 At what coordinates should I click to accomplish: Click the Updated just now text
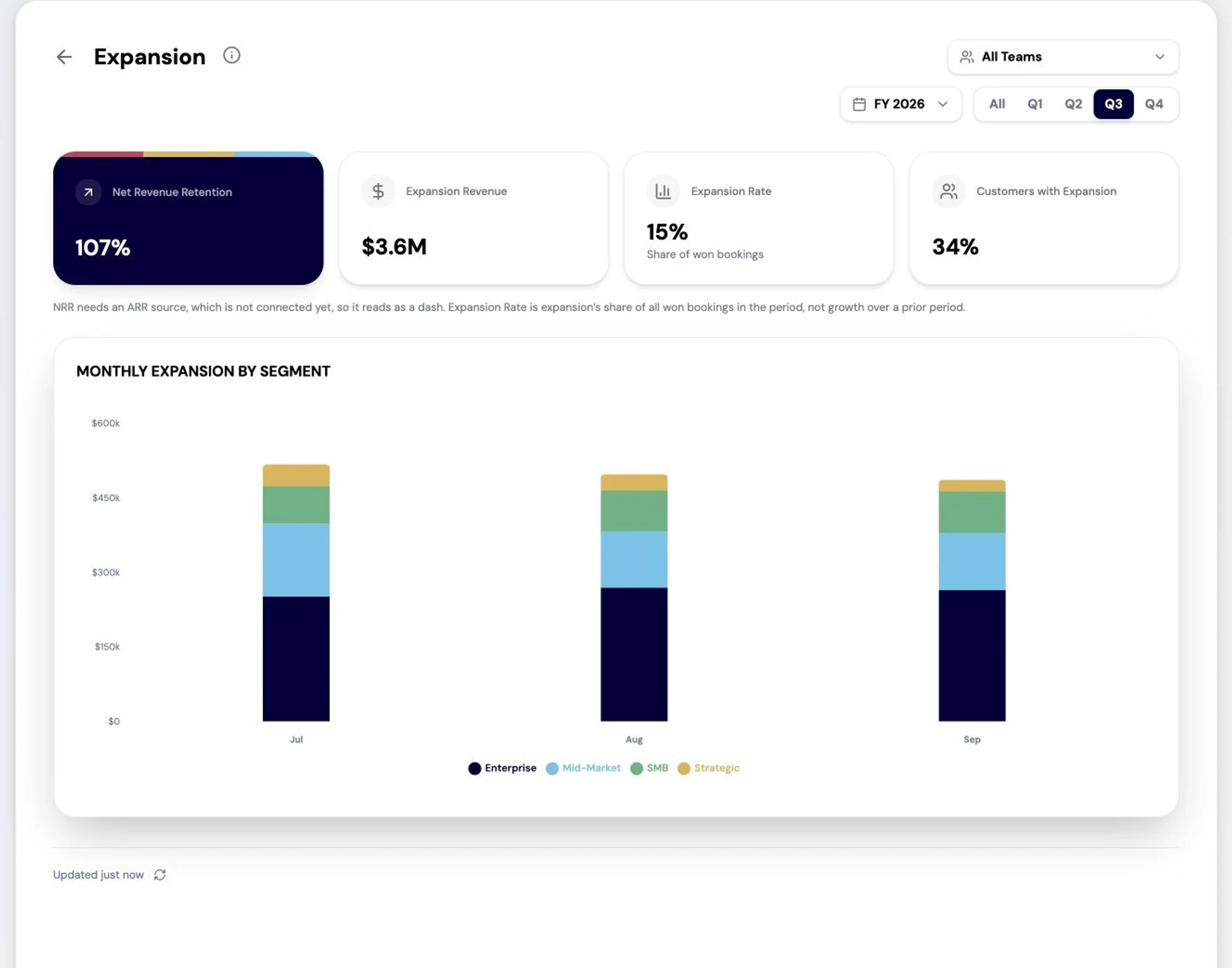pos(99,874)
